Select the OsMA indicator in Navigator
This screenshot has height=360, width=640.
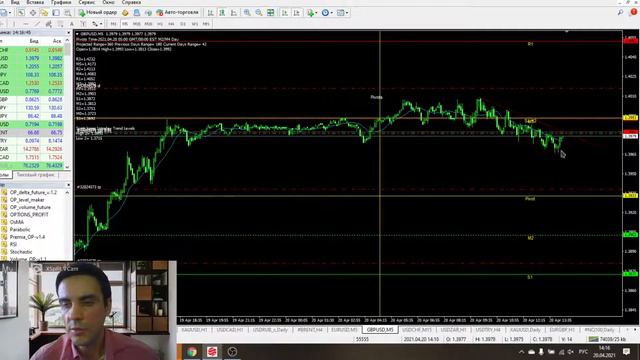click(x=17, y=222)
